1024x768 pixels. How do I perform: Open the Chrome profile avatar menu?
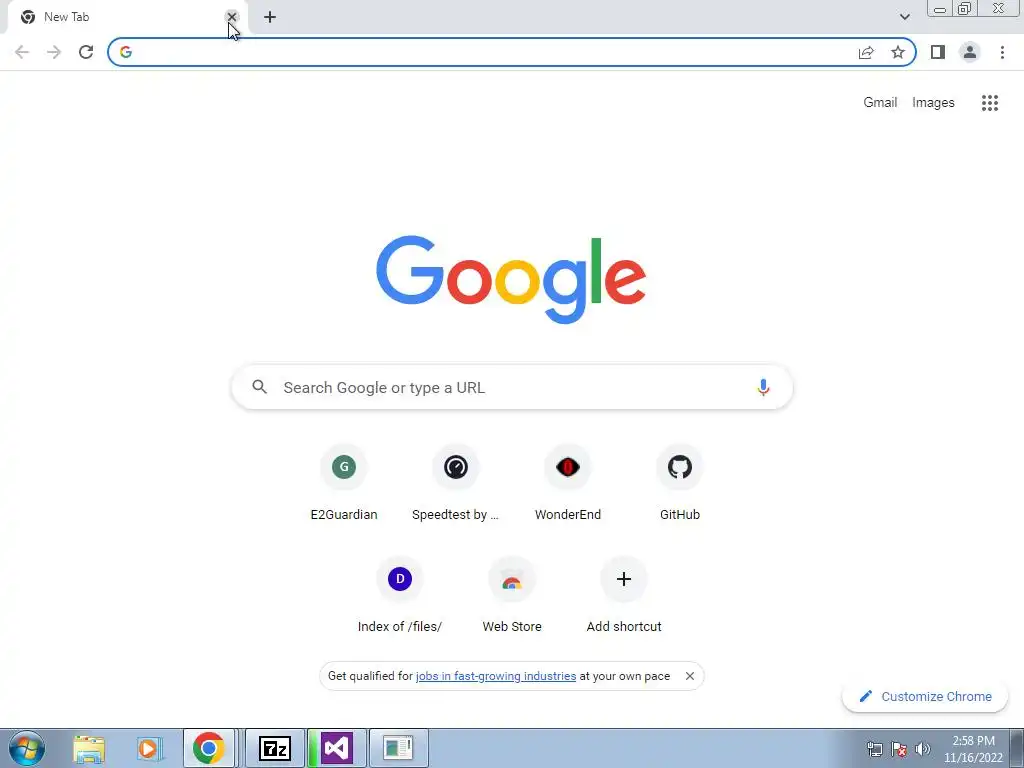click(x=970, y=52)
